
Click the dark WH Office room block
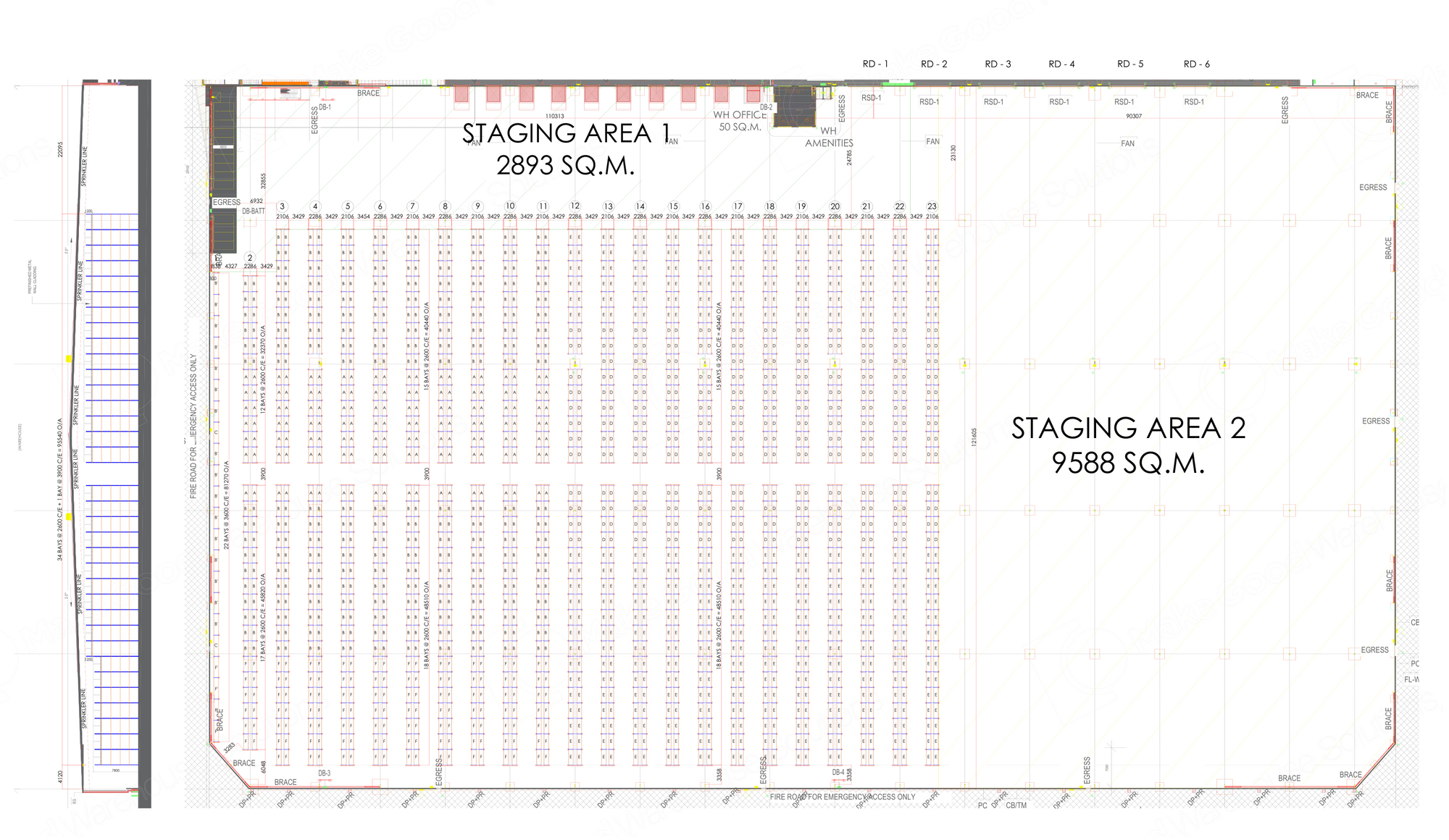click(x=794, y=106)
